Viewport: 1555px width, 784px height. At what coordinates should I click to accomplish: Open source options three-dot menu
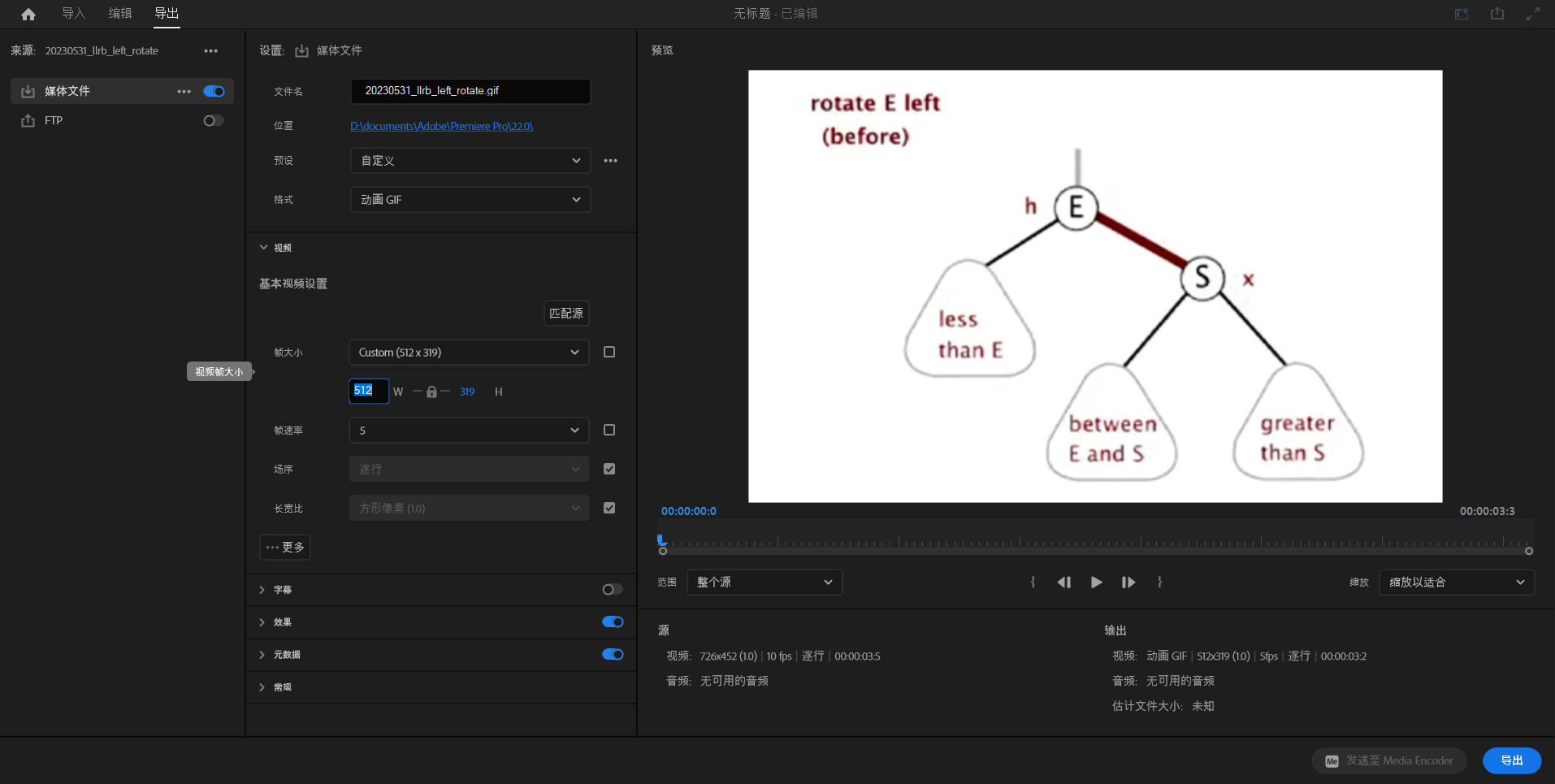pyautogui.click(x=211, y=50)
